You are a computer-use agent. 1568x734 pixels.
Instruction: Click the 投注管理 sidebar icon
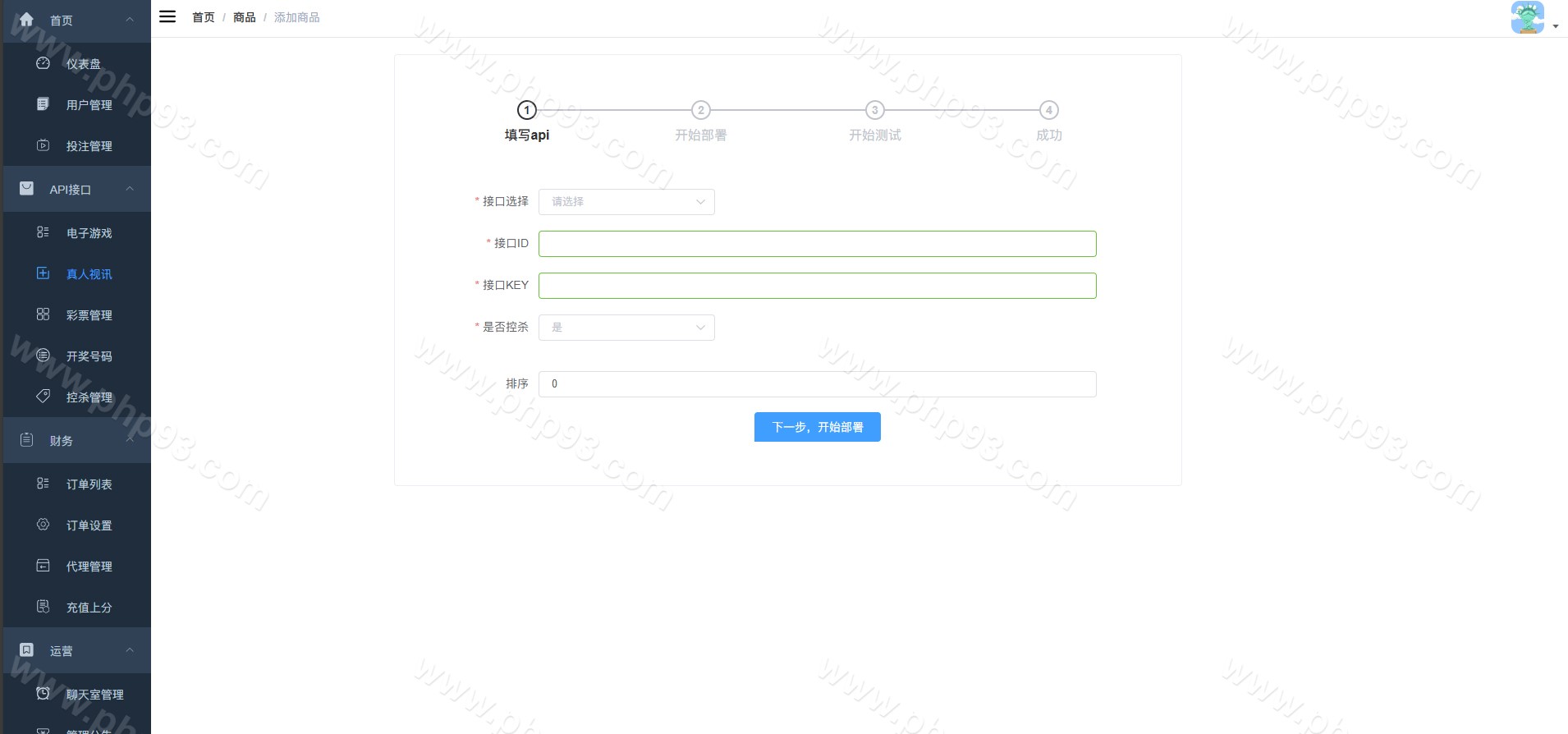coord(44,145)
